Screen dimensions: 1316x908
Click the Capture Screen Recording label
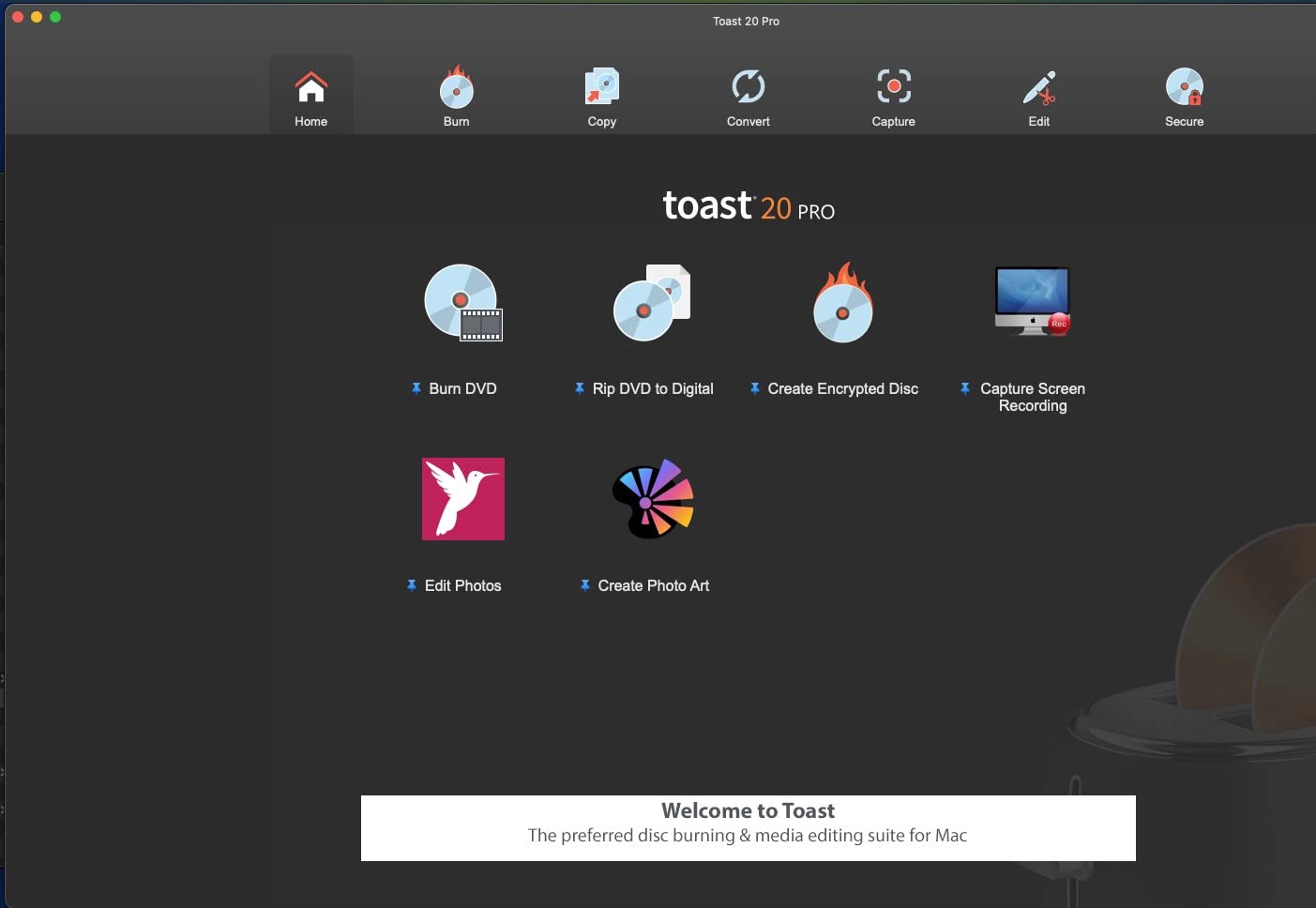[x=1033, y=397]
